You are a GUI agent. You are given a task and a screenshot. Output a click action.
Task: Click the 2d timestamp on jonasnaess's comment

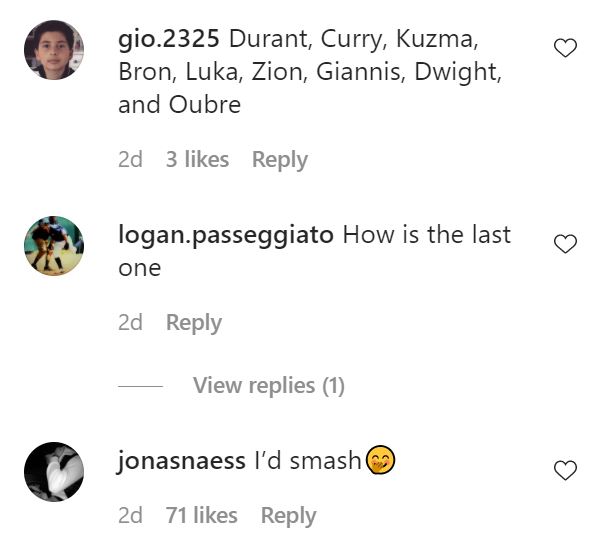coord(130,515)
